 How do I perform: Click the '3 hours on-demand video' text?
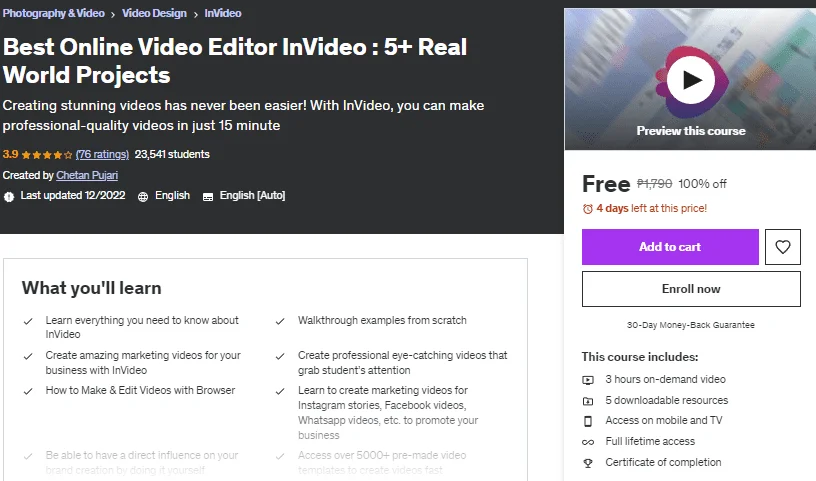(665, 379)
